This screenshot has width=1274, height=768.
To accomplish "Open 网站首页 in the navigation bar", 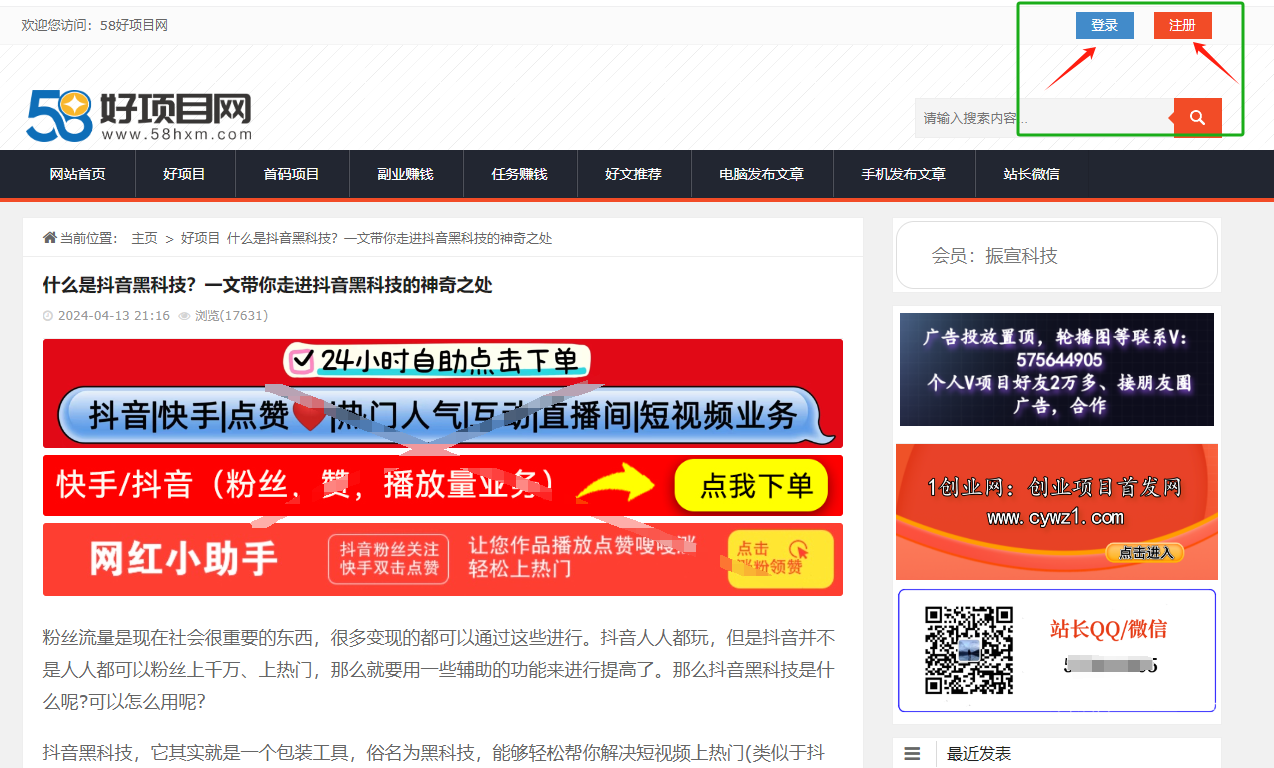I will coord(78,174).
